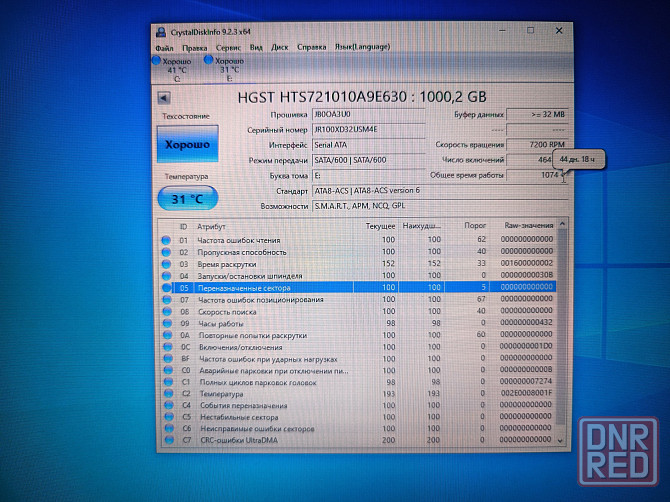Click status icon of attribute 07

(x=167, y=300)
